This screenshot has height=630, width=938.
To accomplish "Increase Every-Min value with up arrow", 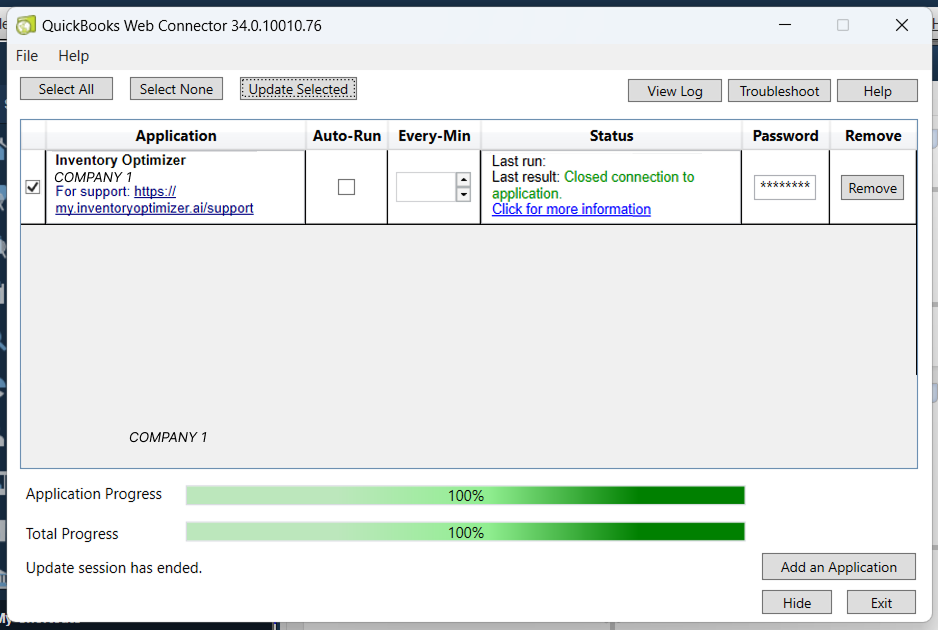I will [x=463, y=179].
